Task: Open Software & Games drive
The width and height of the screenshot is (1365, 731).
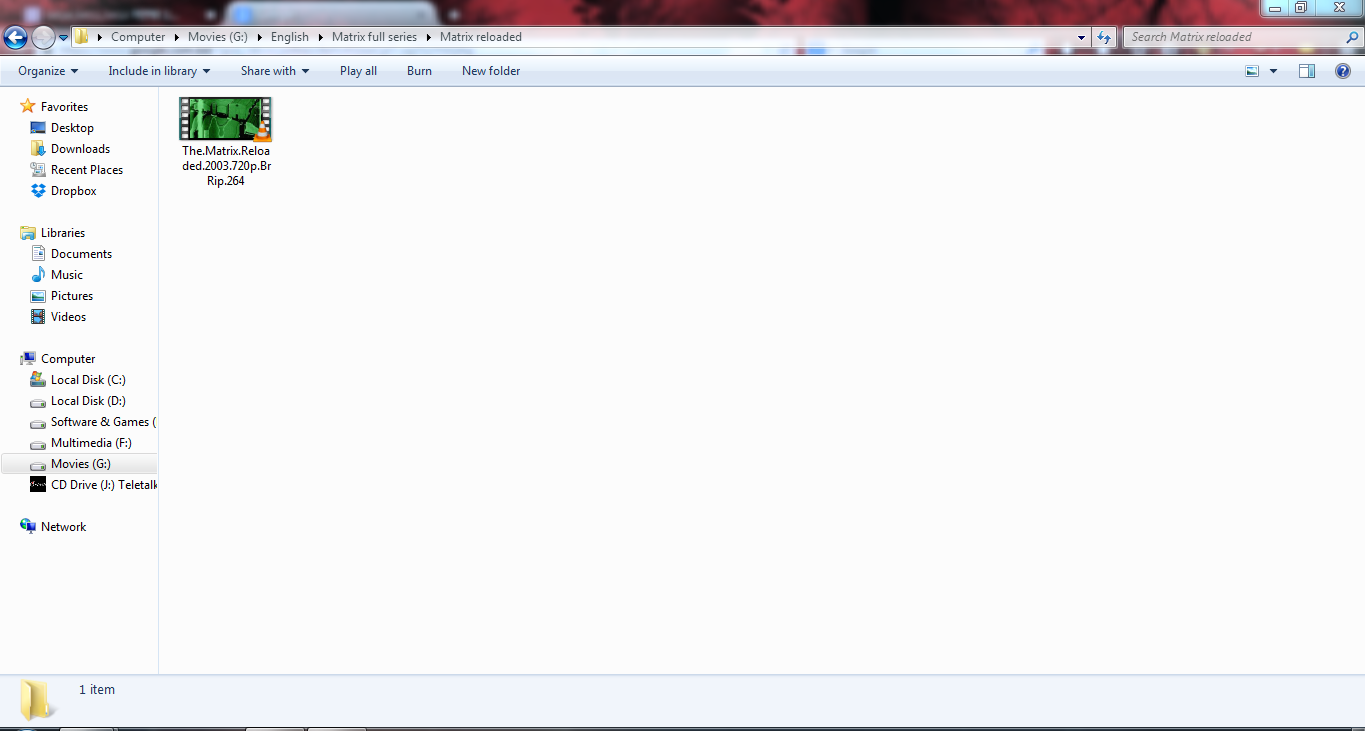Action: (104, 422)
